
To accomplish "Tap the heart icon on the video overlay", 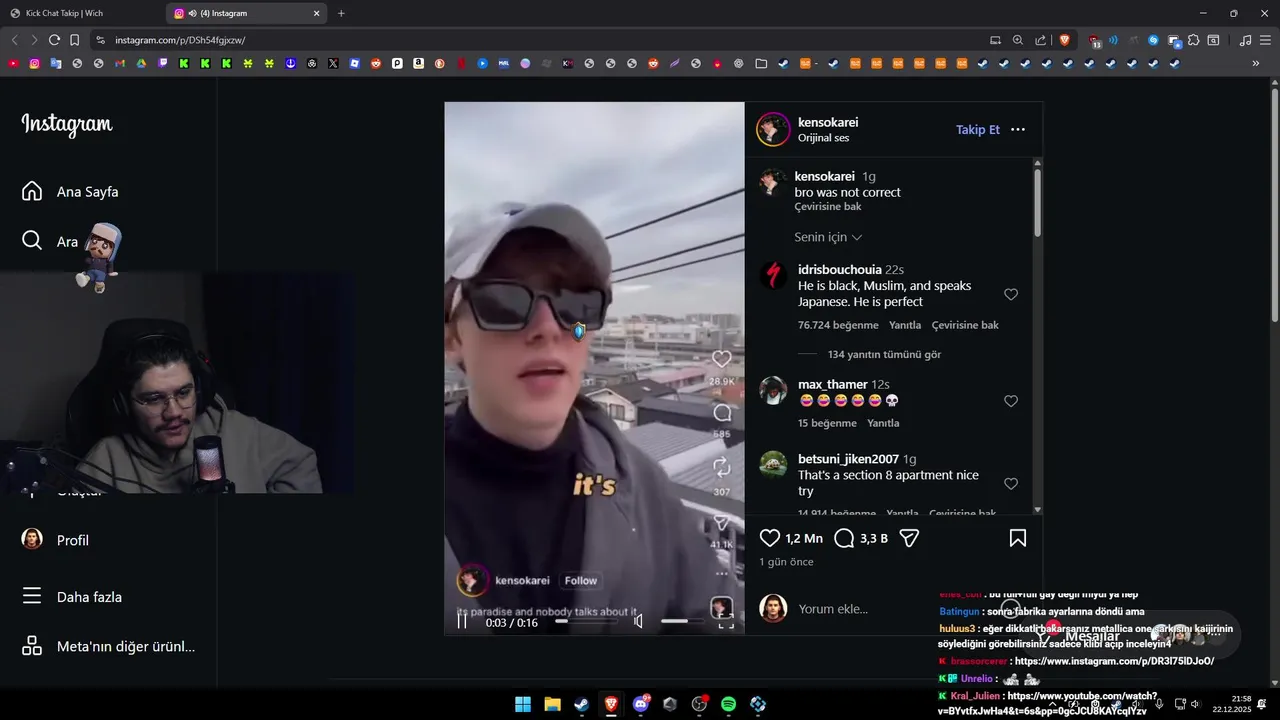I will (x=721, y=358).
